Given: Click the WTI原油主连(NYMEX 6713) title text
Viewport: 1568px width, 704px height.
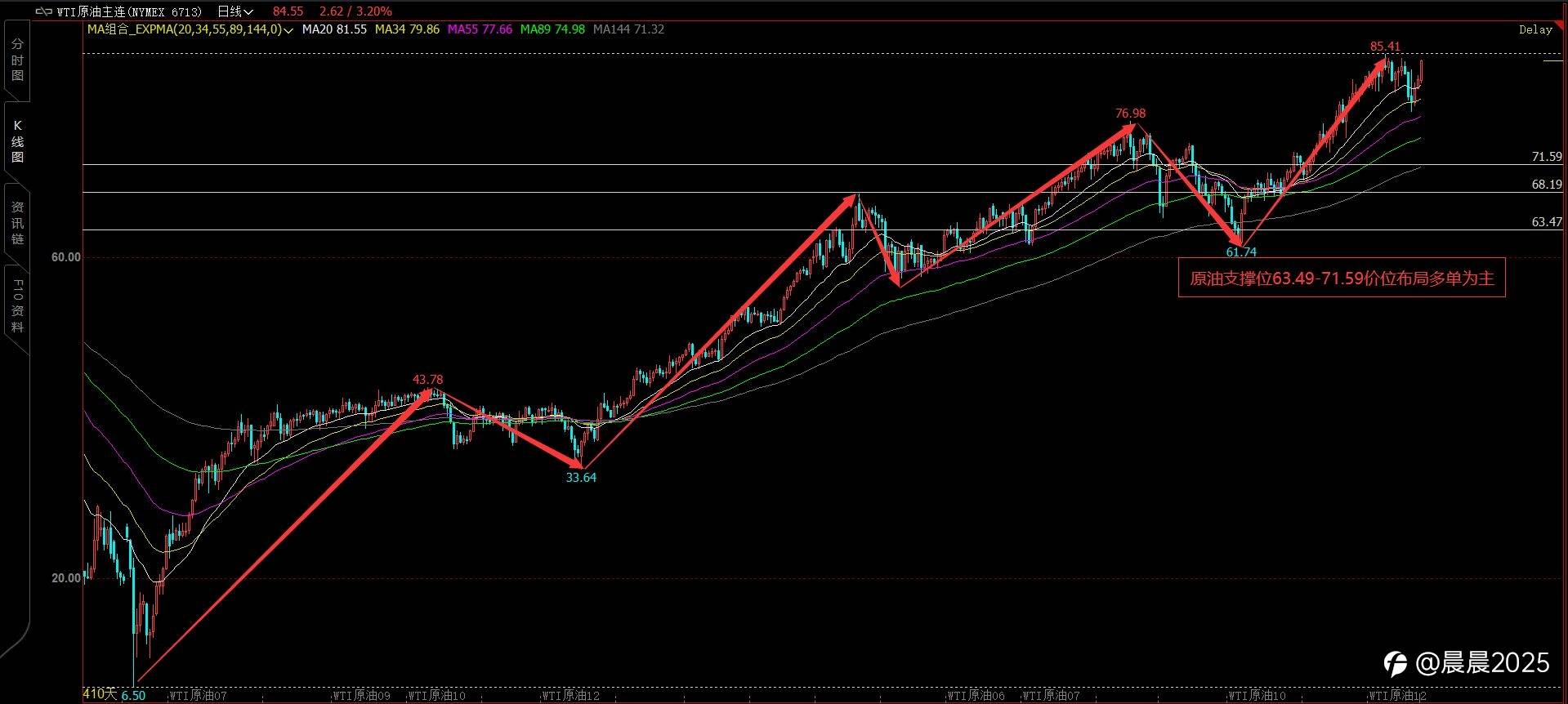Looking at the screenshot, I should pos(129,11).
